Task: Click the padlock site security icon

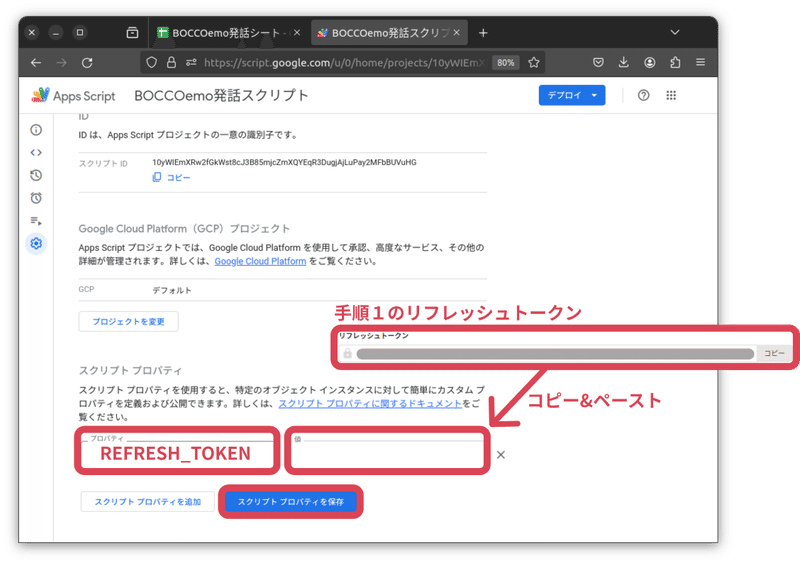Action: point(171,62)
